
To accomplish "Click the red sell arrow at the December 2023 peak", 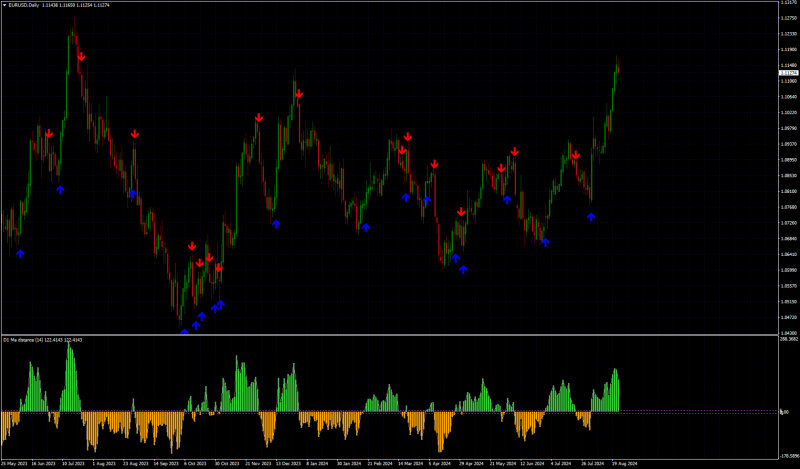I will coord(299,94).
